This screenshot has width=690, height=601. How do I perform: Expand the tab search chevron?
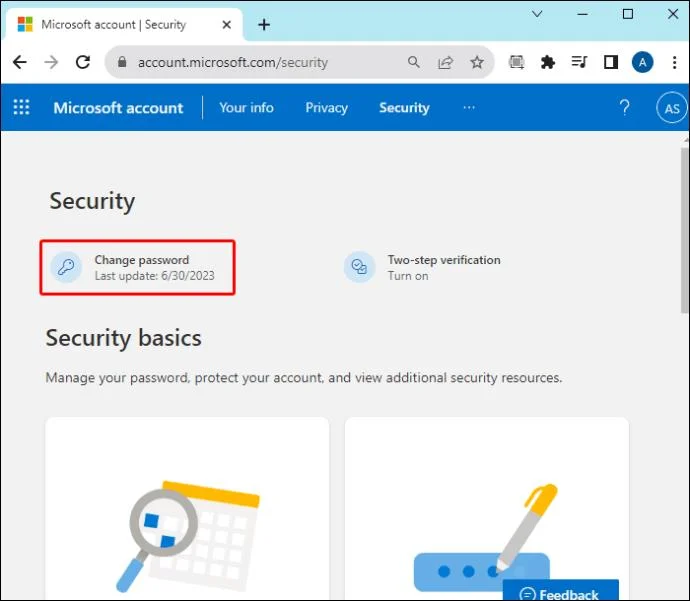click(537, 14)
